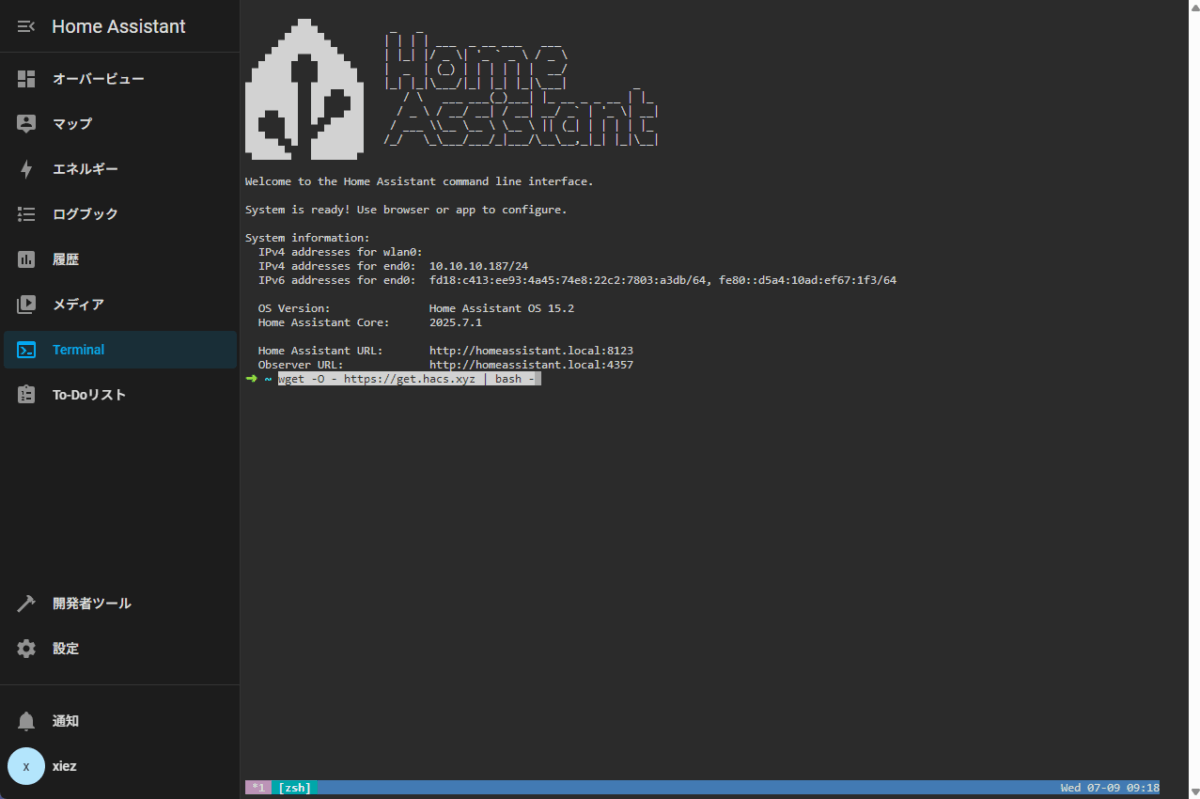Image resolution: width=1200 pixels, height=799 pixels.
Task: Click the homeassistant.local:8123 URL text
Action: [531, 351]
